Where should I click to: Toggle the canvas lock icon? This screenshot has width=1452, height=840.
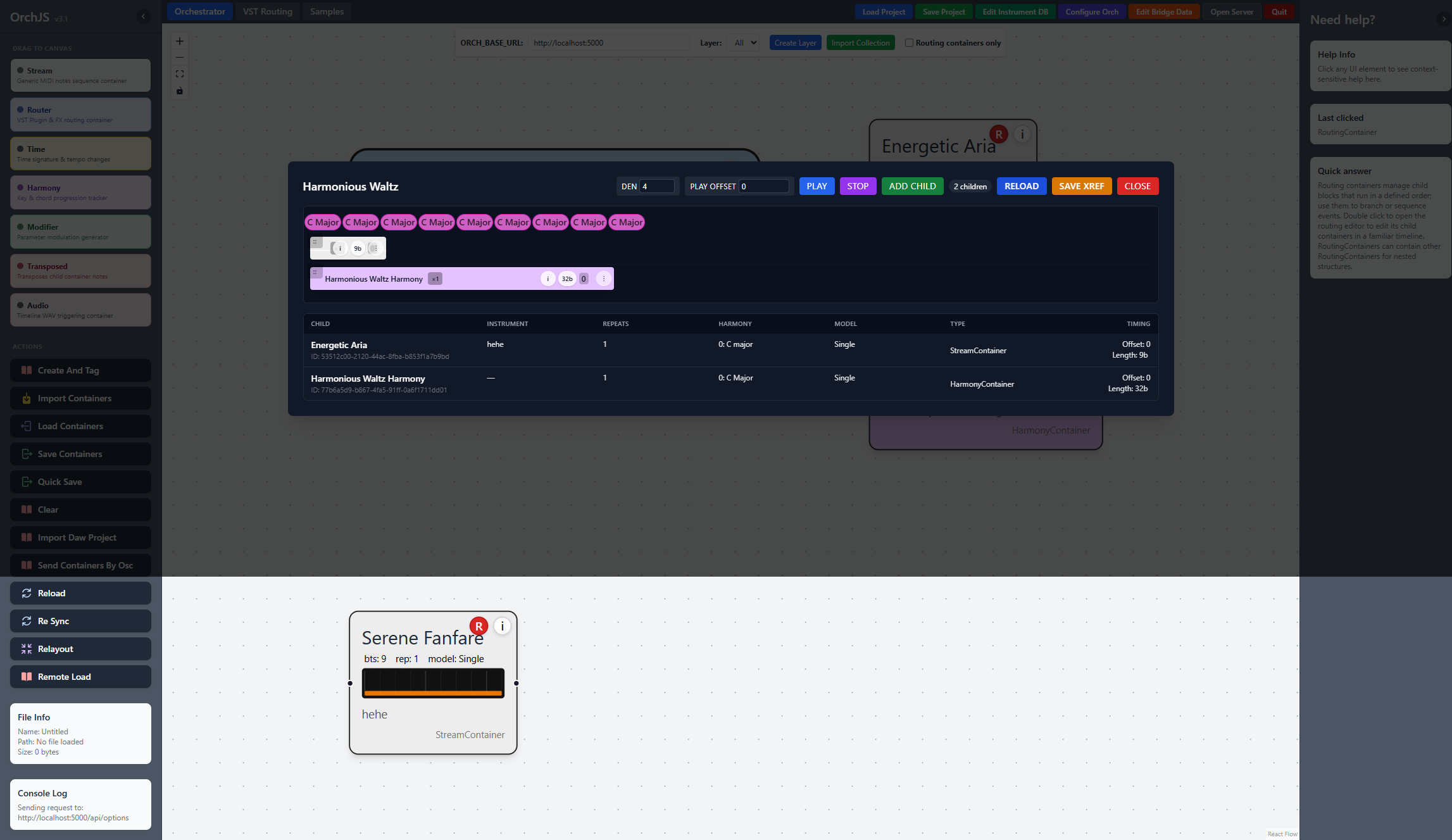[180, 91]
